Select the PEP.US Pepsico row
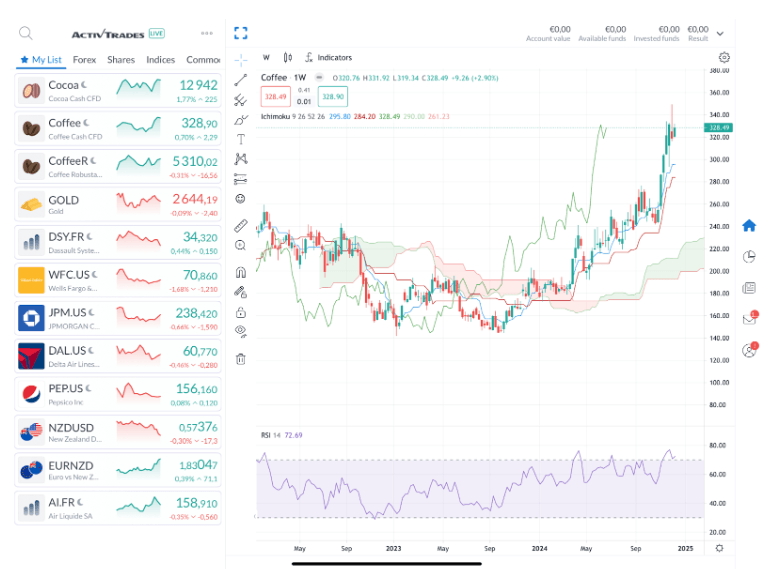Screen dimensions: 770x574 118,394
